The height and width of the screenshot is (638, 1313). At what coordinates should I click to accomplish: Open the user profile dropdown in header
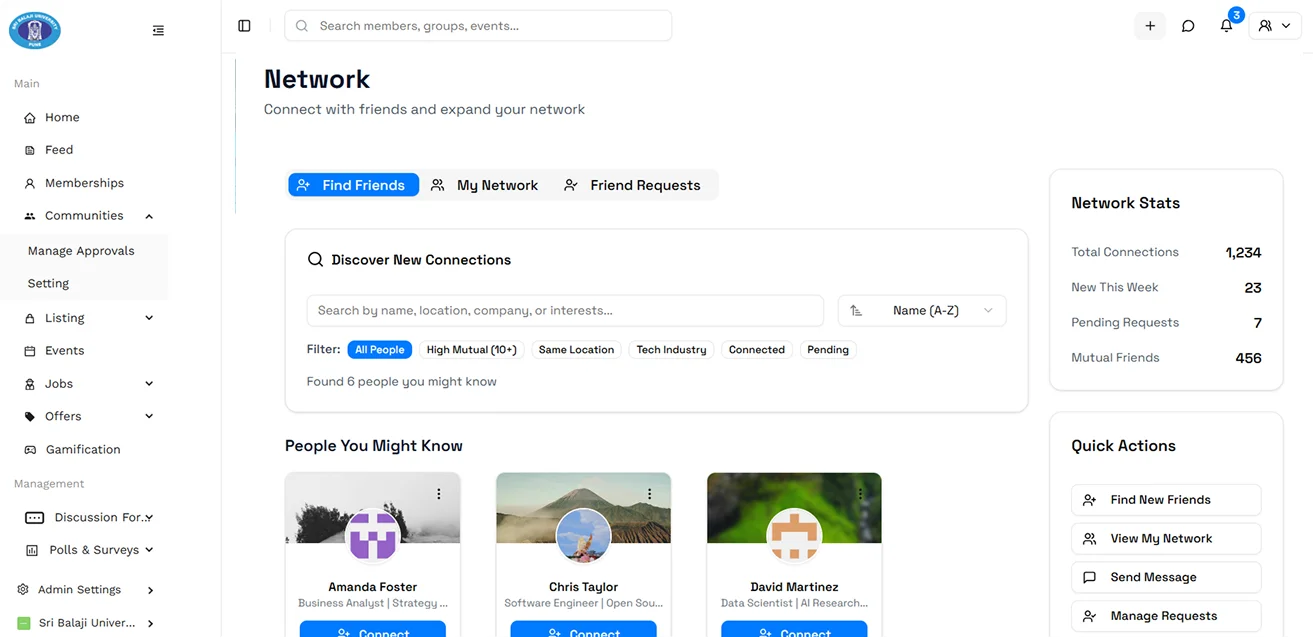(1274, 26)
